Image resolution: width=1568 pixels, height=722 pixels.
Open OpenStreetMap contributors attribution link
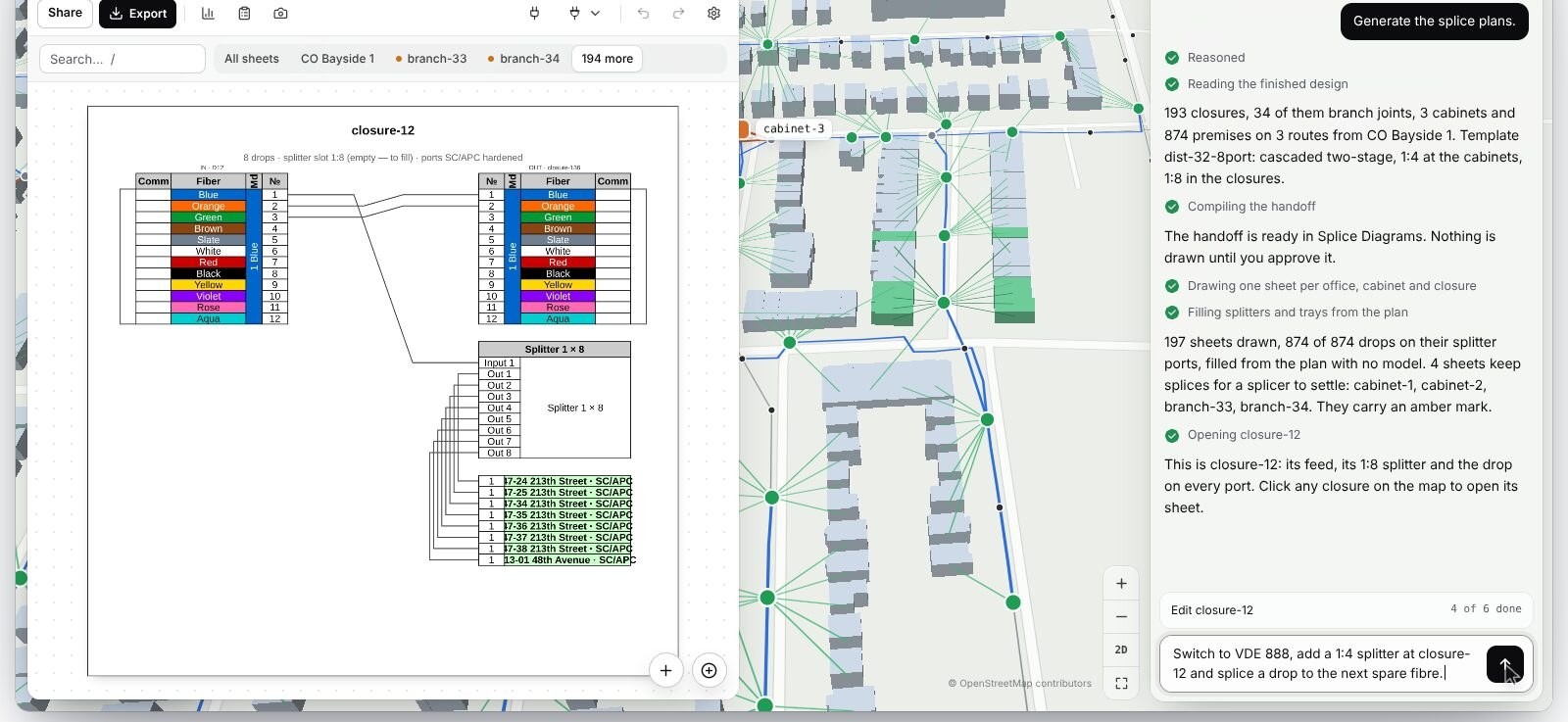click(1019, 683)
